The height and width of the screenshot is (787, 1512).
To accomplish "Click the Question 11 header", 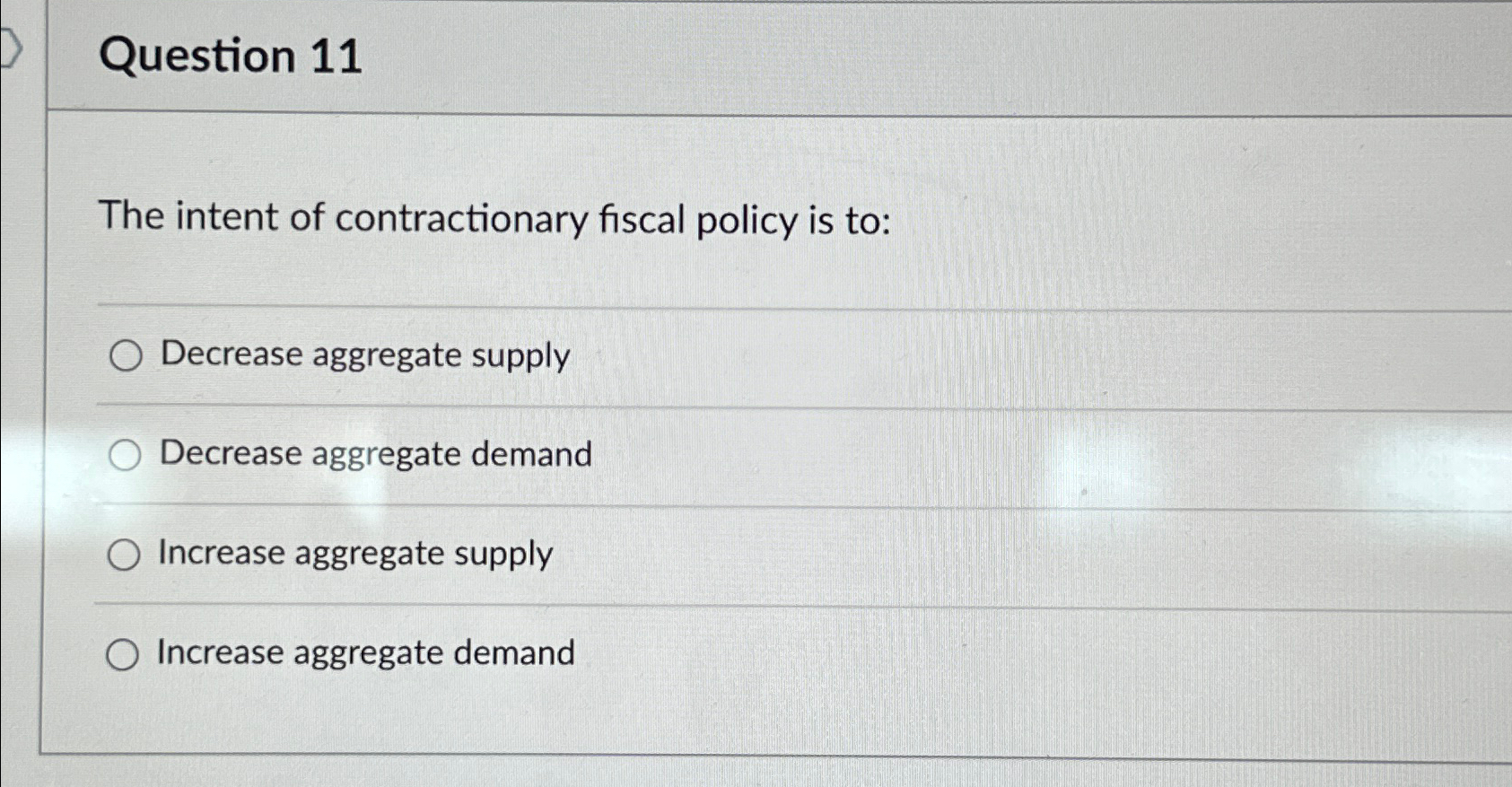I will tap(227, 57).
